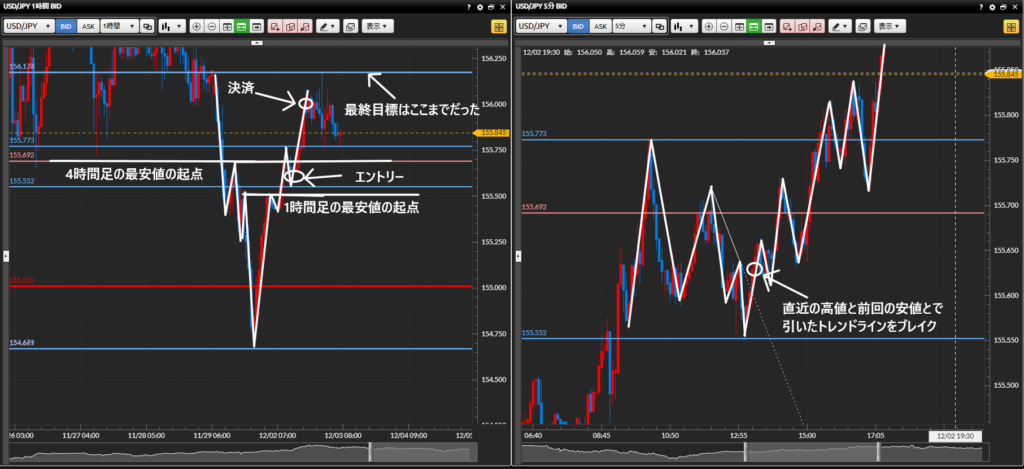1024x469 pixels.
Task: Open the 表示 menu on right chart
Action: [891, 26]
